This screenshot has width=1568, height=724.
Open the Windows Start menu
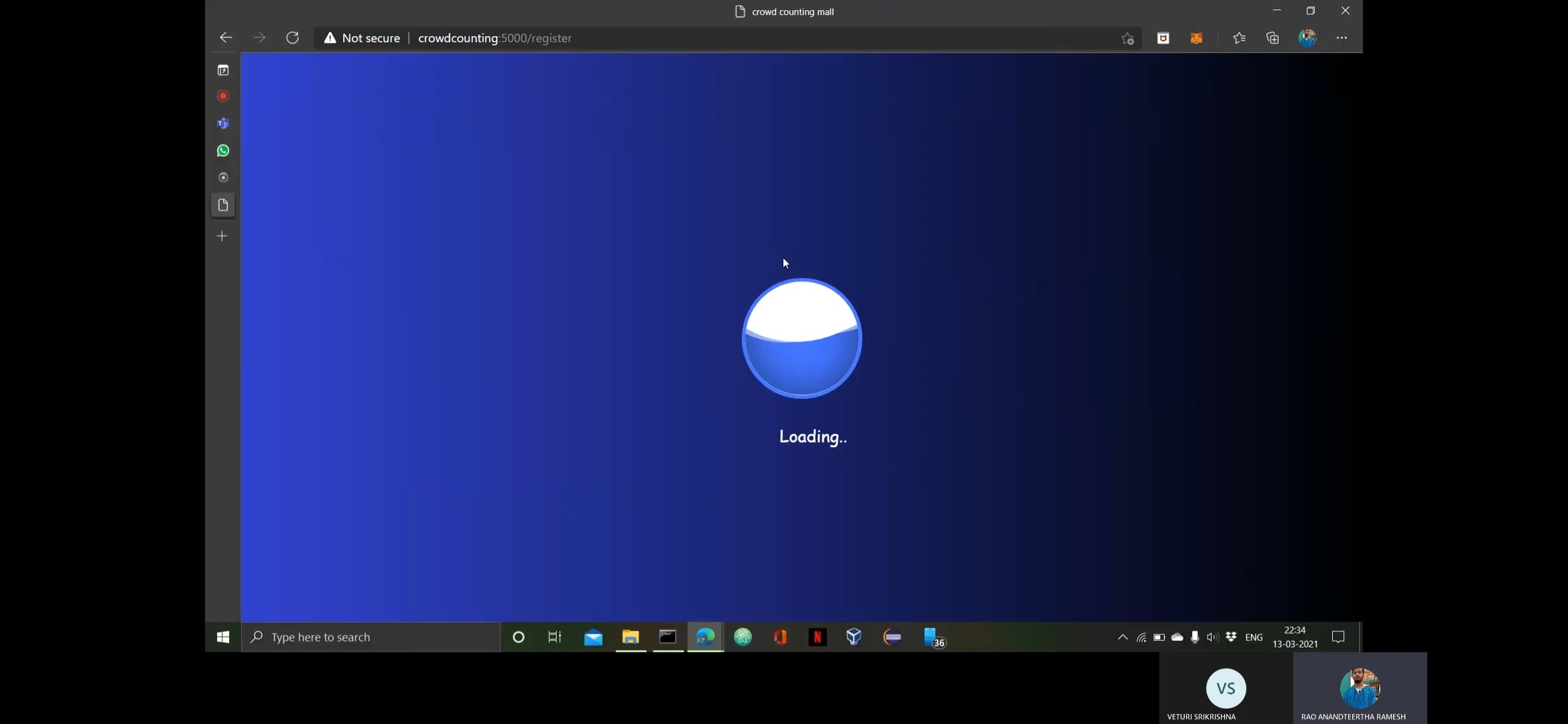tap(223, 638)
